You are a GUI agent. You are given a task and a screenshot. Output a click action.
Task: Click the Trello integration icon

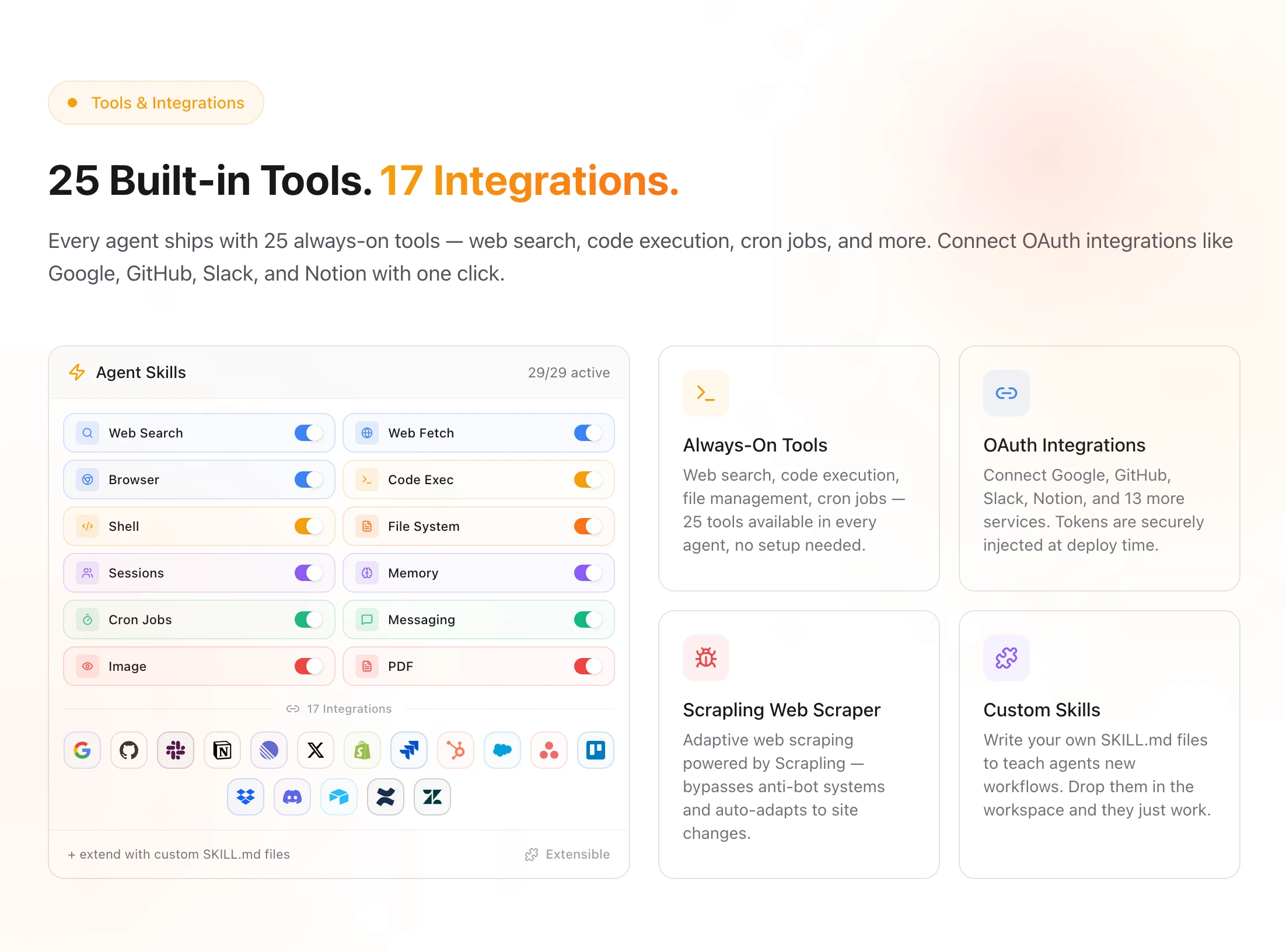pyautogui.click(x=596, y=750)
